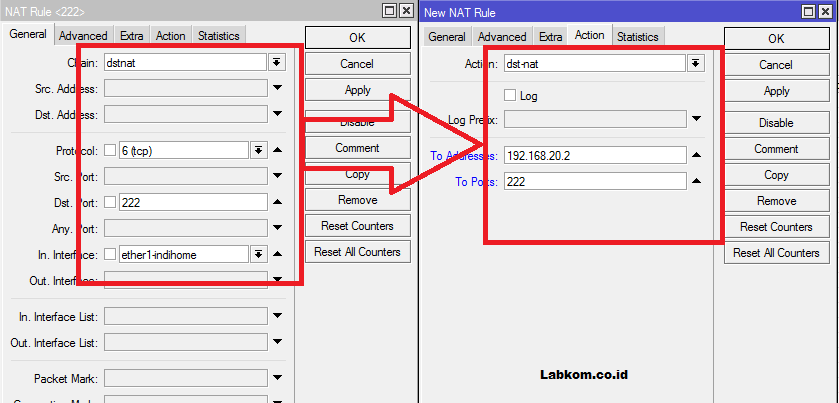
Task: Expand the Log Prefix field
Action: point(696,119)
